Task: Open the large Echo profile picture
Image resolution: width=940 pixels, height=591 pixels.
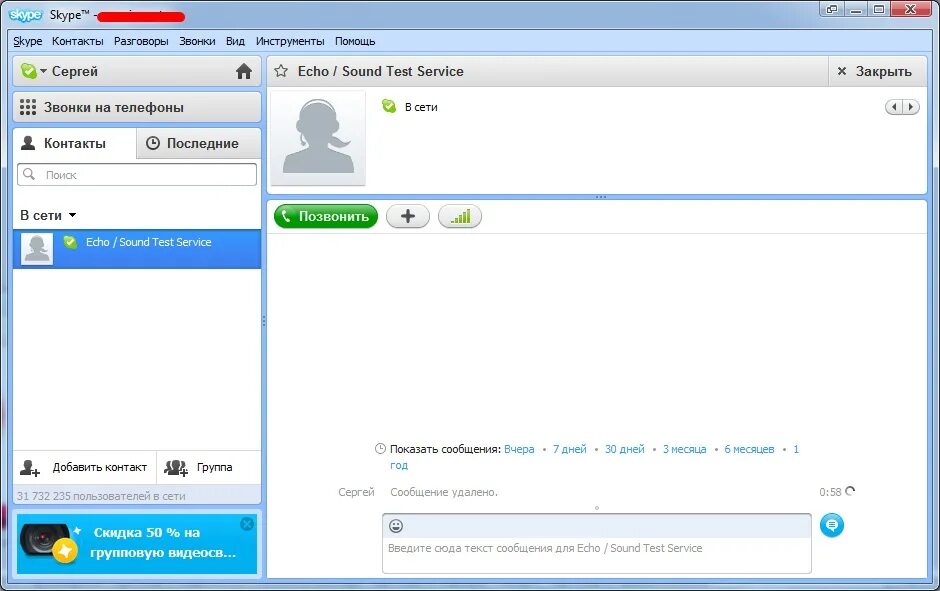Action: point(318,138)
